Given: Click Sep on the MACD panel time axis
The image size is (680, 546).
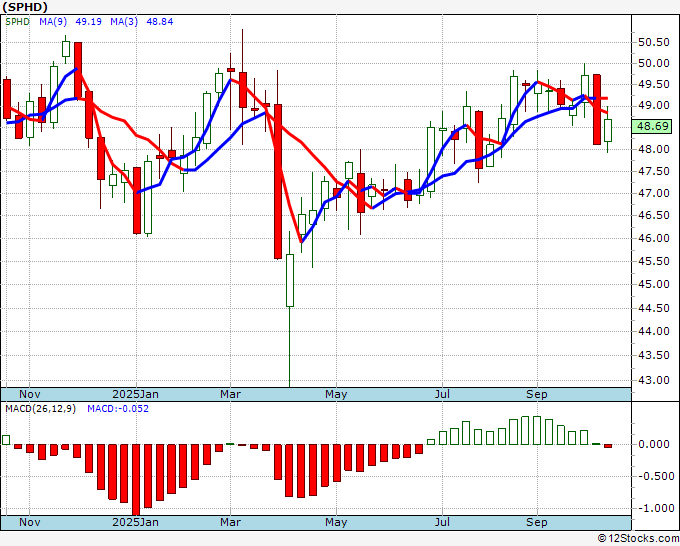Looking at the screenshot, I should [x=536, y=522].
